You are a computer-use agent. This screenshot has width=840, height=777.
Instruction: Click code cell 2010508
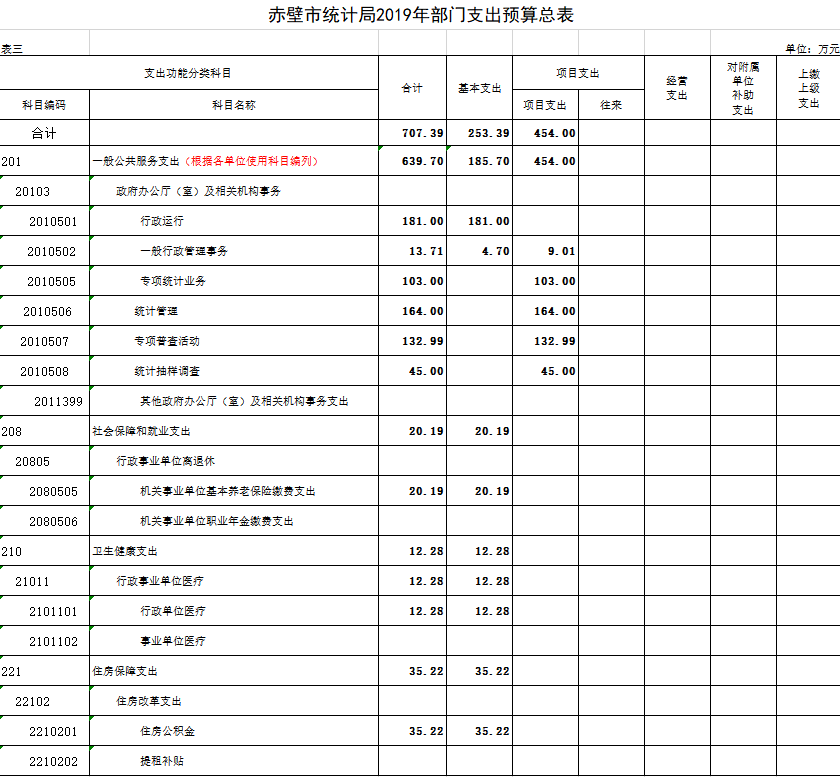44,371
